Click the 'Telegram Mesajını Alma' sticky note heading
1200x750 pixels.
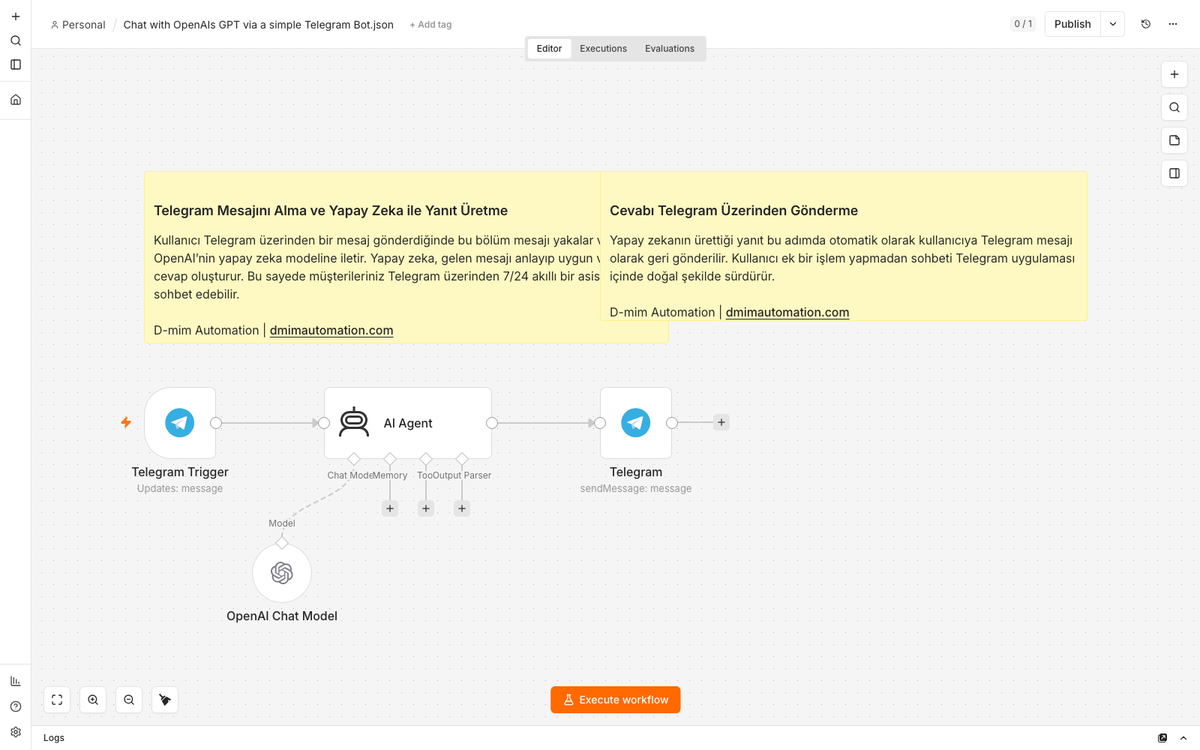(x=331, y=211)
